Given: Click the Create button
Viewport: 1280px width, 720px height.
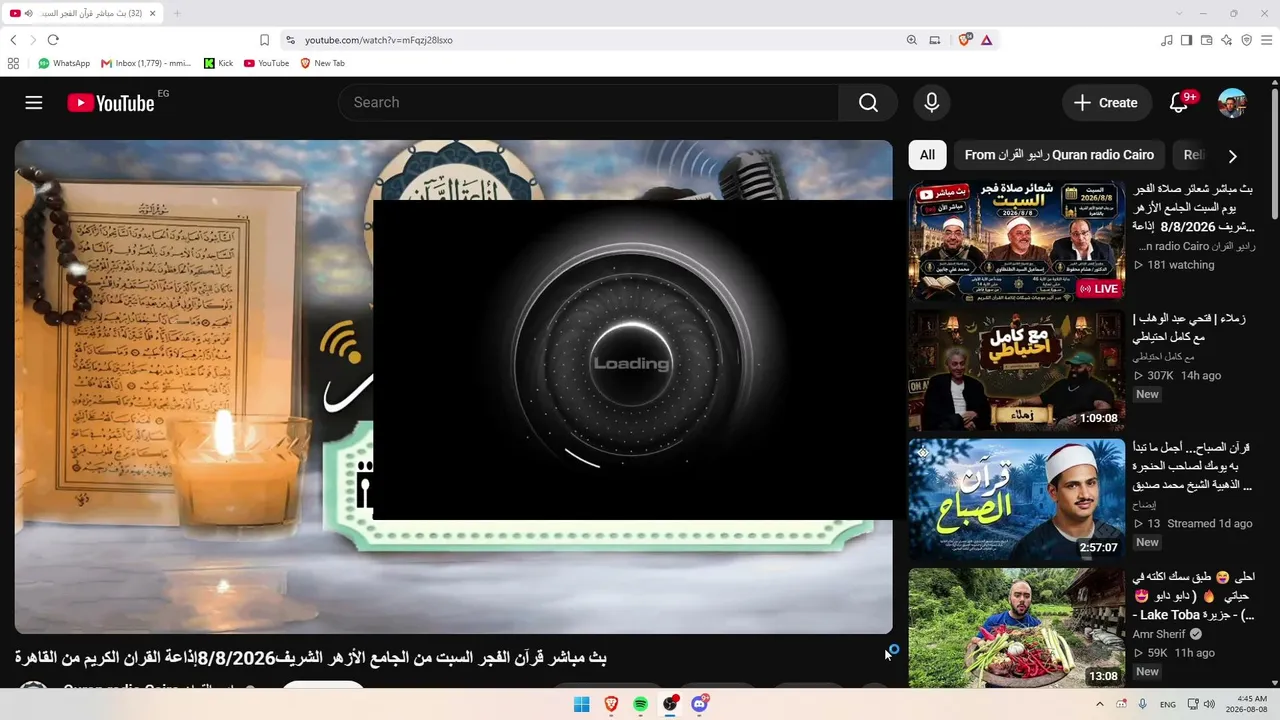Looking at the screenshot, I should (1106, 103).
